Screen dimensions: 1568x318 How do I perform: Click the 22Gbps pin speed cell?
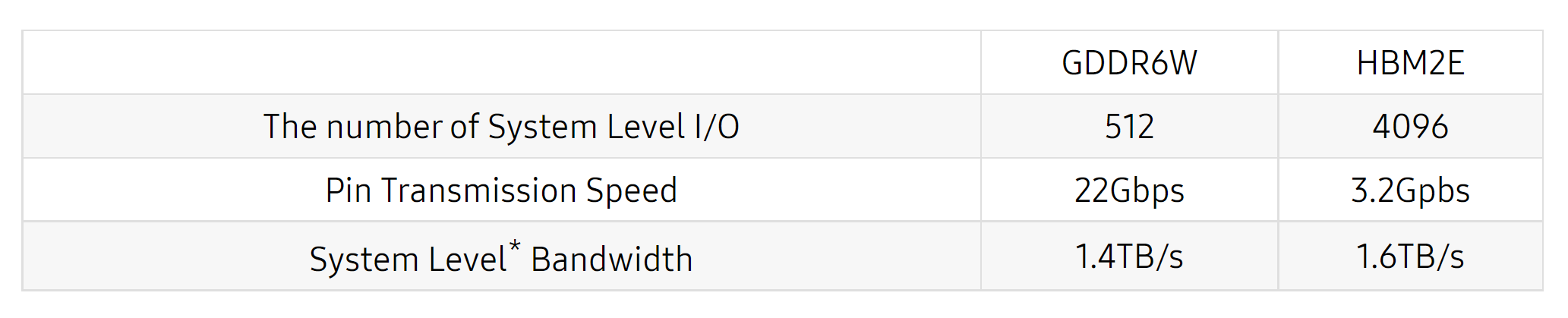click(1128, 190)
